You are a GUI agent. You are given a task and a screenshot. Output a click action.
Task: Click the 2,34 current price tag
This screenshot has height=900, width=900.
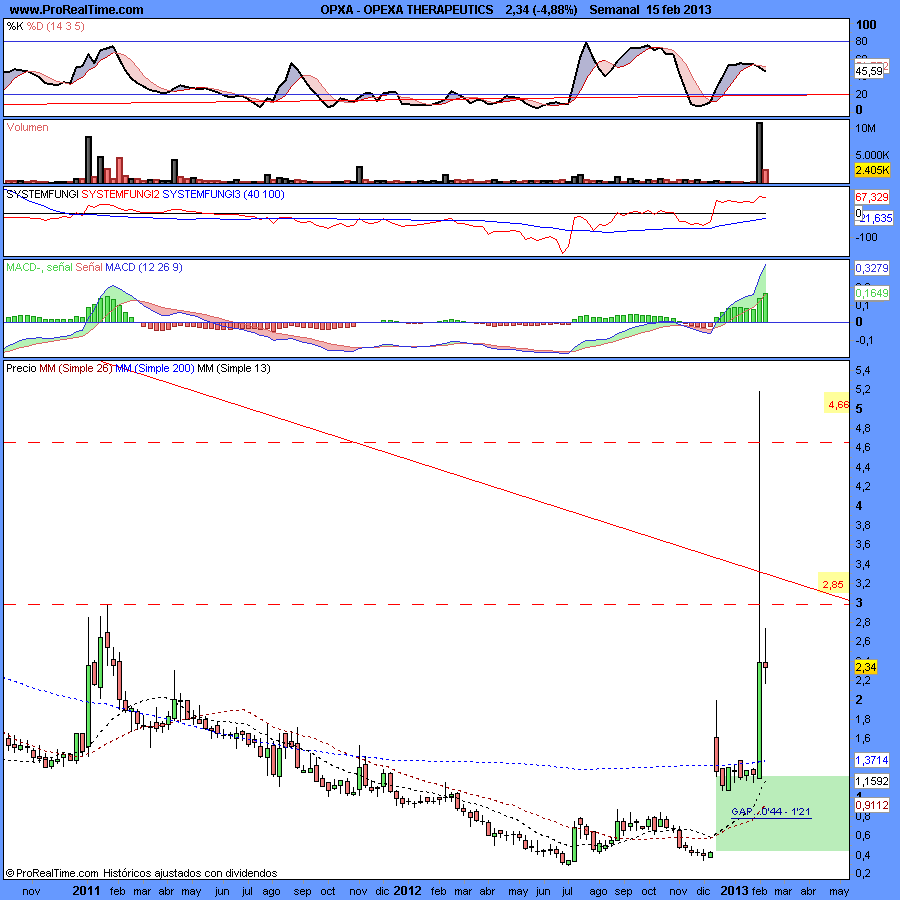pos(866,667)
